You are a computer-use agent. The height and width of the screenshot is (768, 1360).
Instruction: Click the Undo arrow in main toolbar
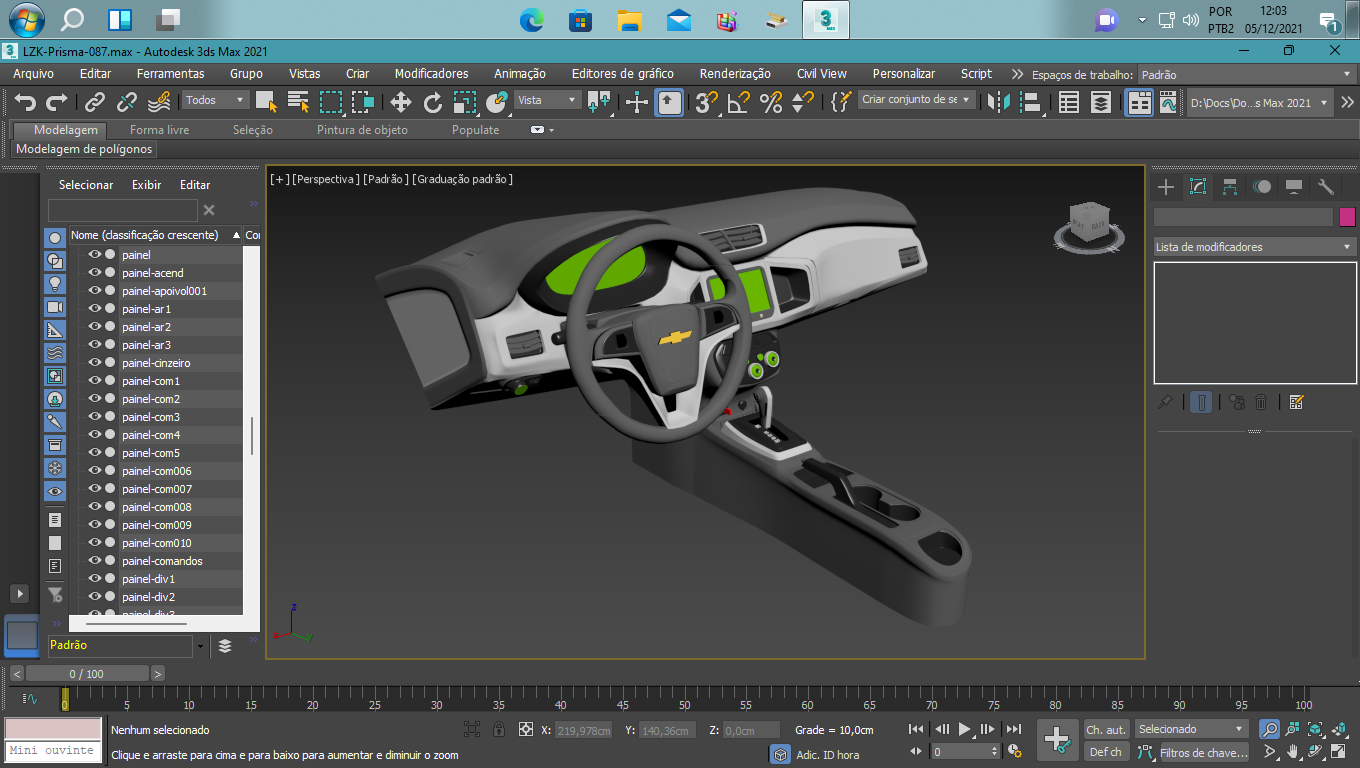tap(25, 102)
